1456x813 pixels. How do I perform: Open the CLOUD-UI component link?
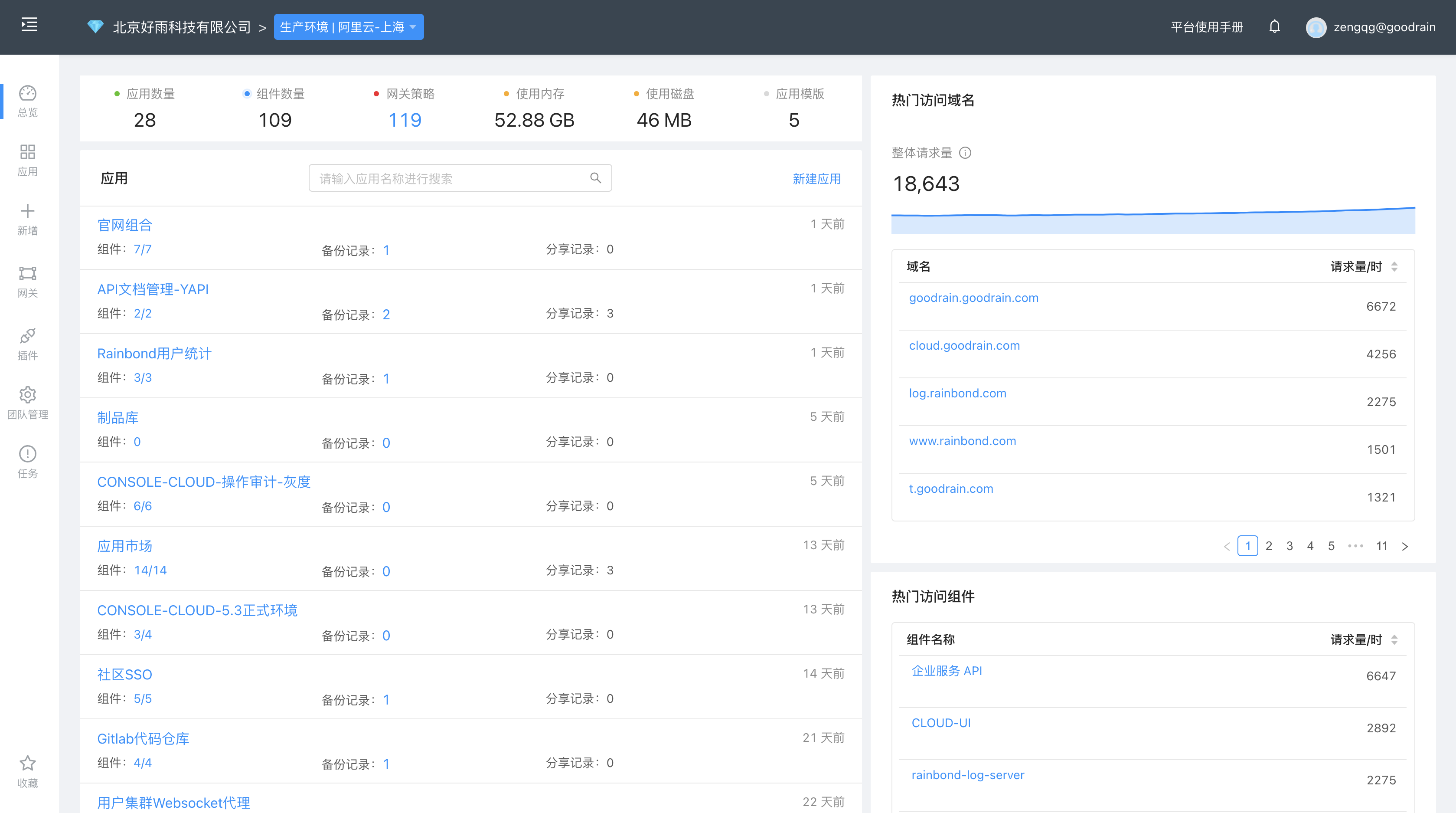pos(941,722)
